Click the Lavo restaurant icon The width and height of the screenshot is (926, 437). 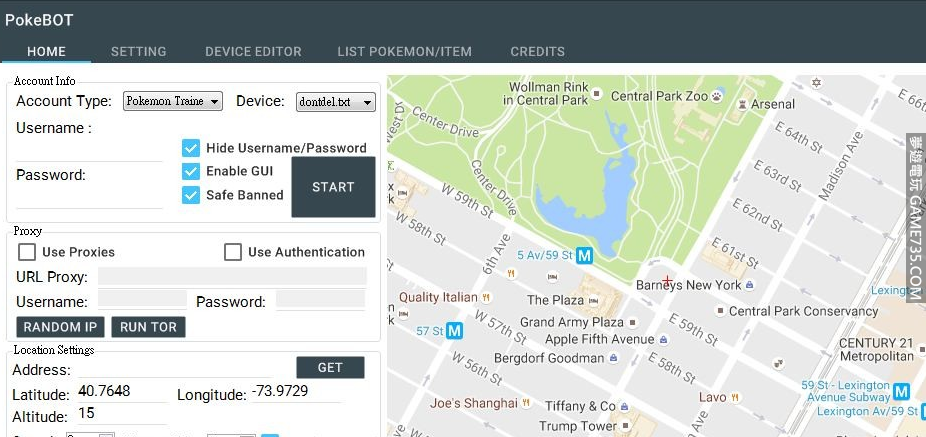(735, 397)
